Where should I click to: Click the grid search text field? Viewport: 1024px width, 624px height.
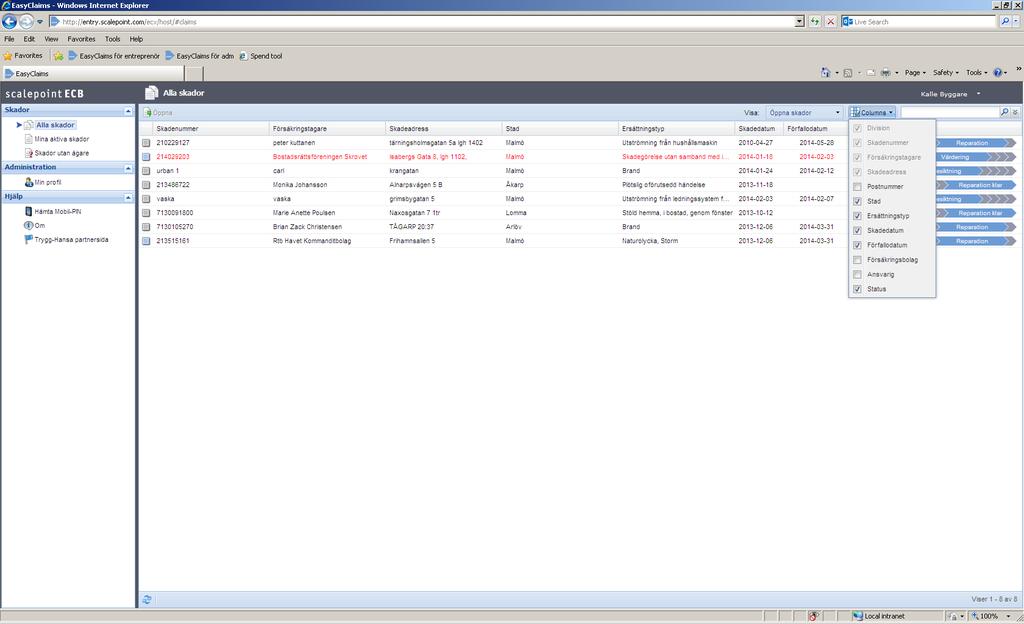[950, 112]
